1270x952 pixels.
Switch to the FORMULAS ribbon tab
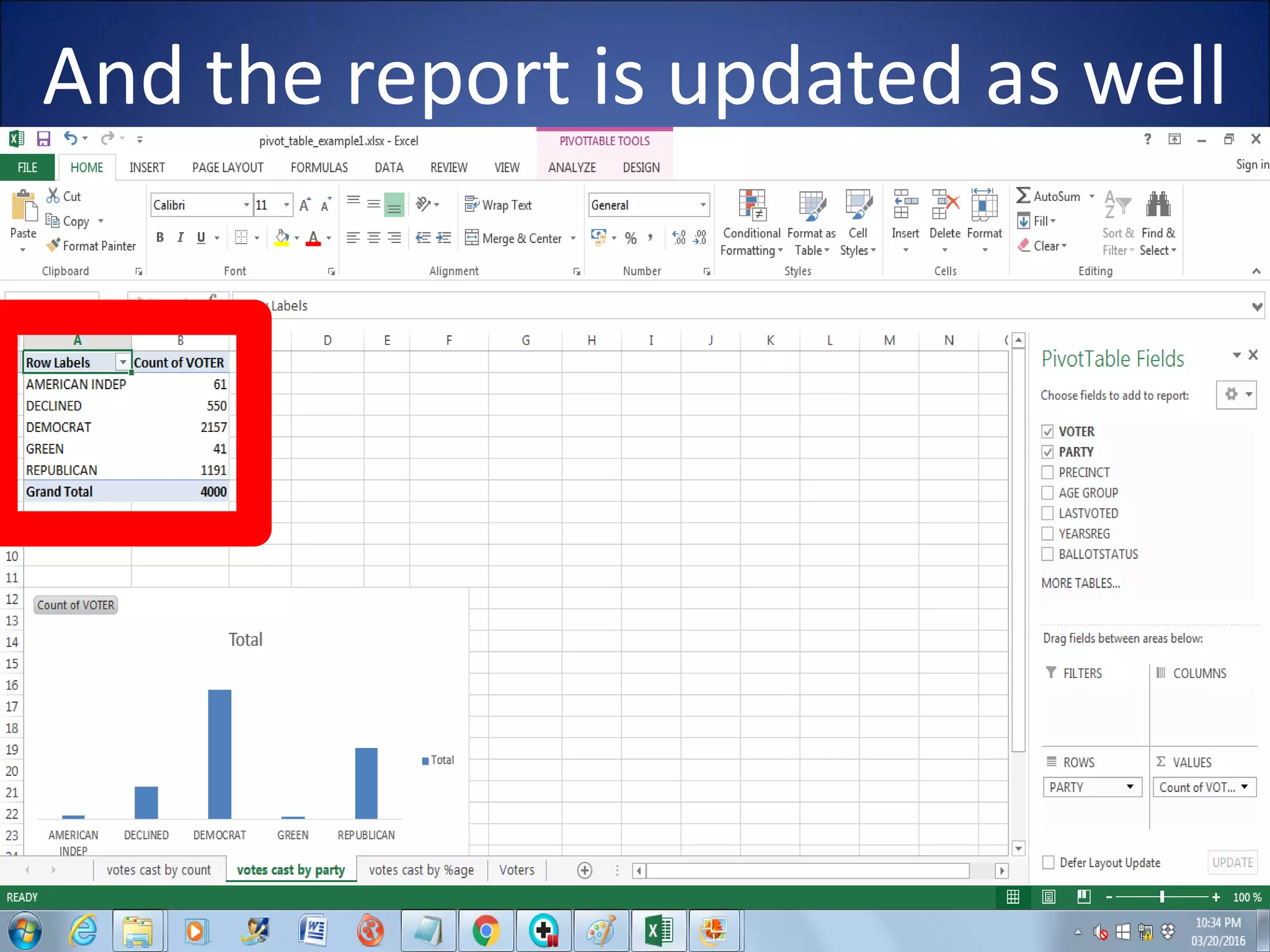(x=319, y=167)
